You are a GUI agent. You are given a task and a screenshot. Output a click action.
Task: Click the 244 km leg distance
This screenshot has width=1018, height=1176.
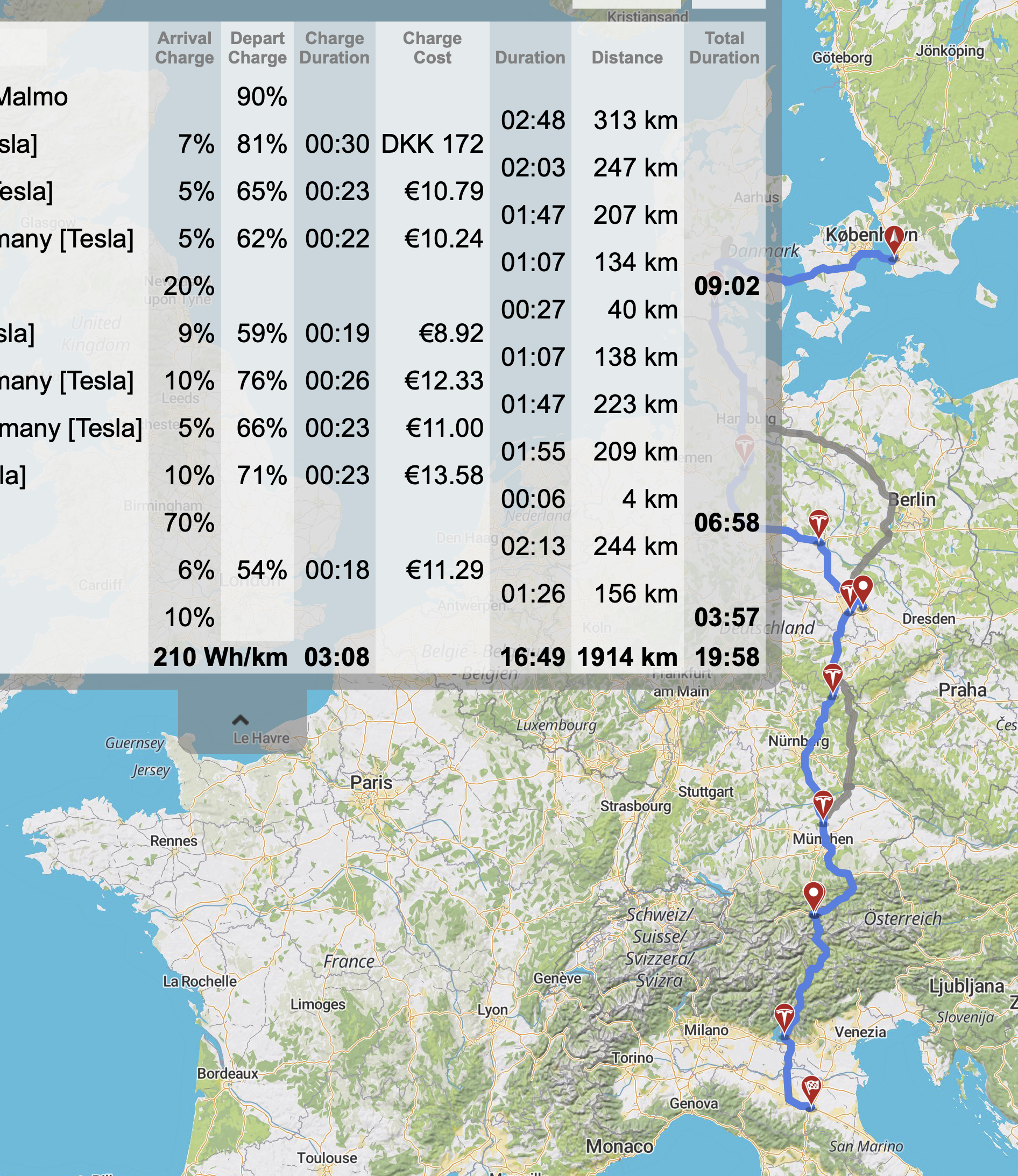pyautogui.click(x=635, y=546)
